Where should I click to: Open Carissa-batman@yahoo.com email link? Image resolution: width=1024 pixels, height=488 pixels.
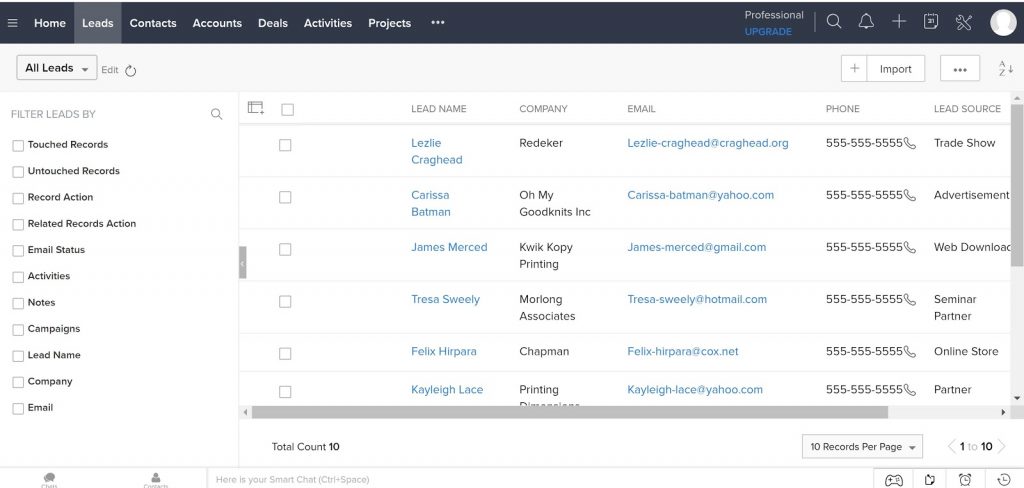(x=700, y=195)
